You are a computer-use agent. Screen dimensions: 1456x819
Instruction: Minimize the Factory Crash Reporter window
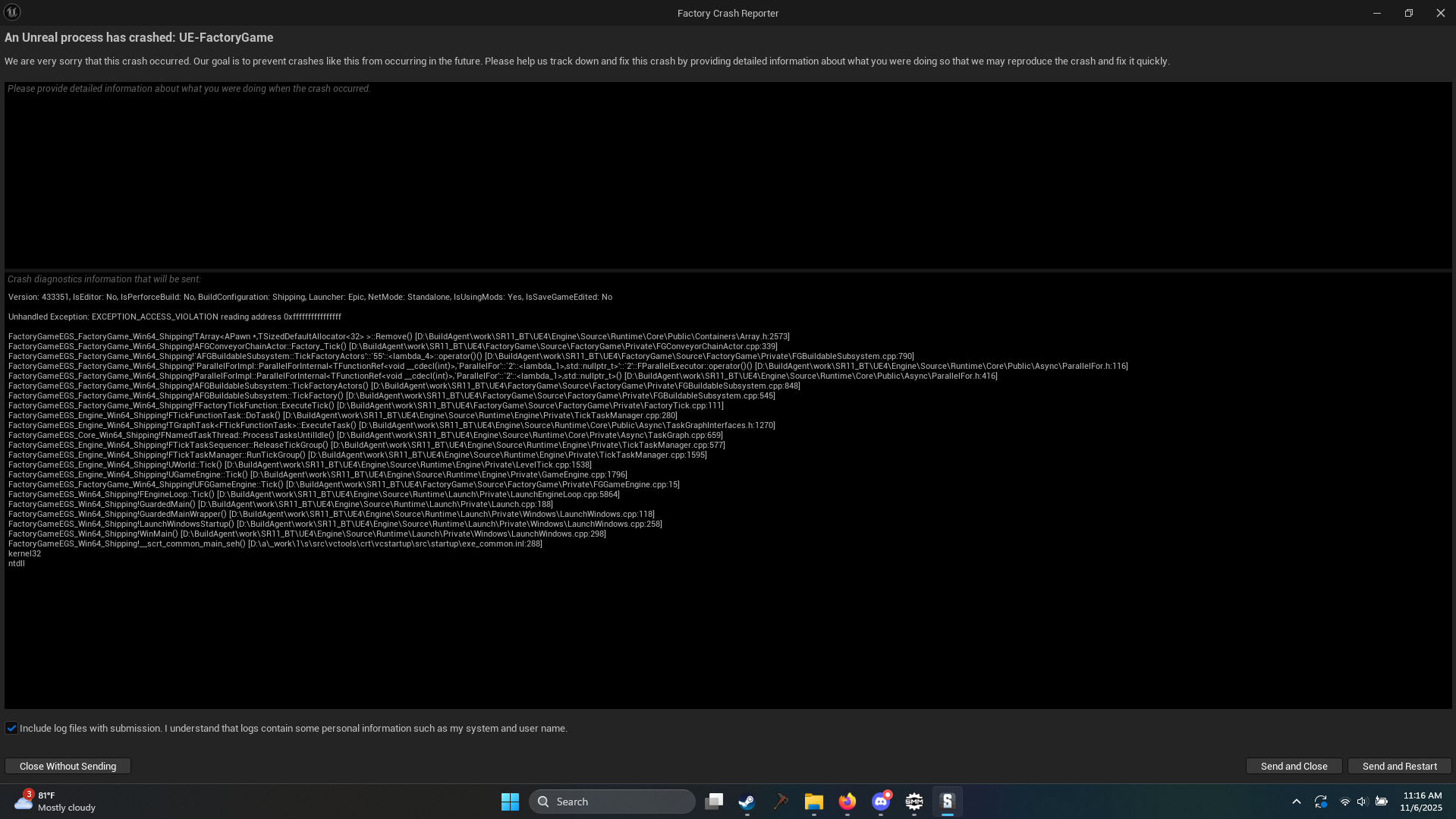pyautogui.click(x=1376, y=13)
